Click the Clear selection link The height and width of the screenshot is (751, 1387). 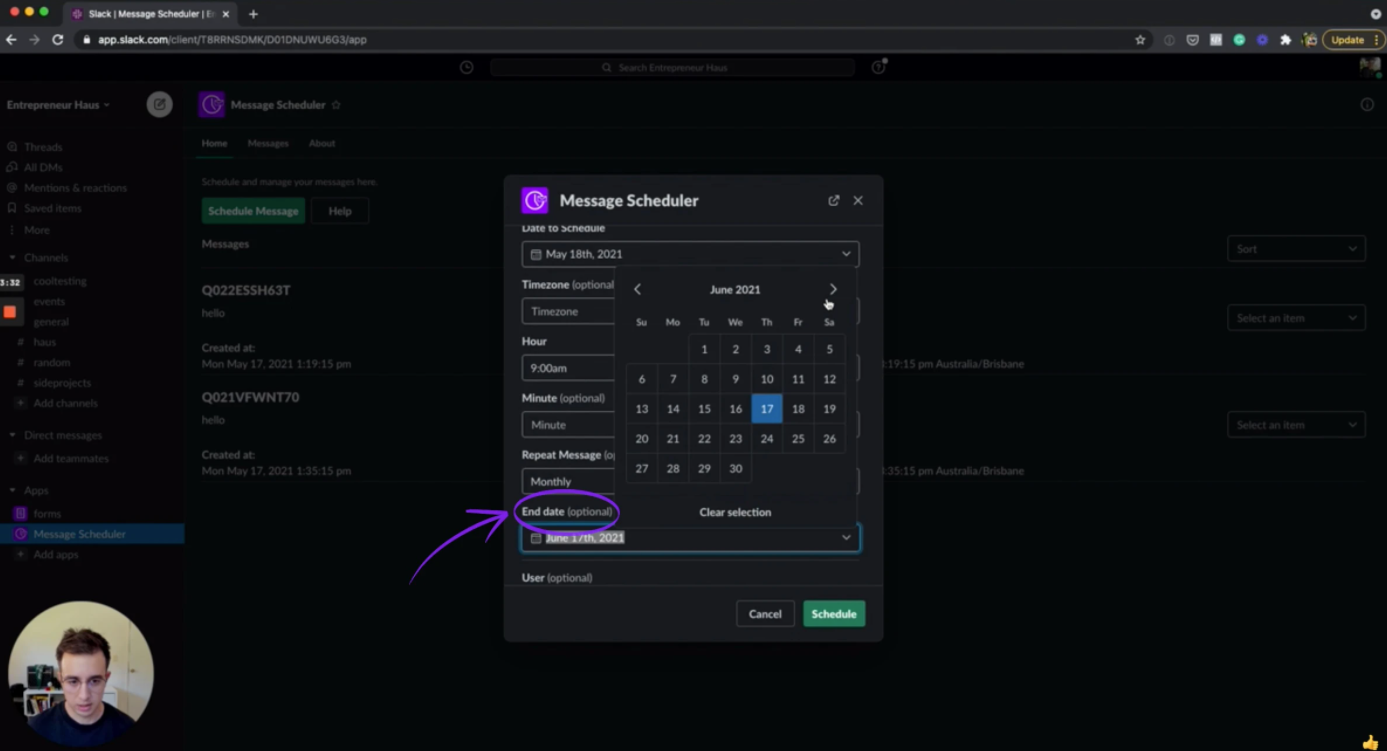735,511
